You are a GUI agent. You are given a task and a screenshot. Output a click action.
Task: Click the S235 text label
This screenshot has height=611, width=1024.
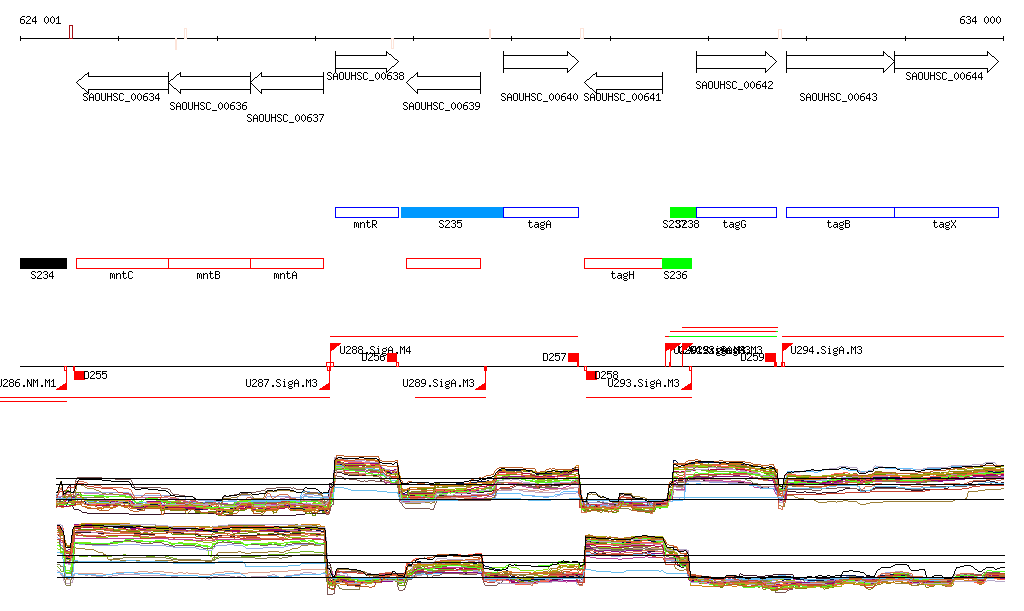click(450, 224)
